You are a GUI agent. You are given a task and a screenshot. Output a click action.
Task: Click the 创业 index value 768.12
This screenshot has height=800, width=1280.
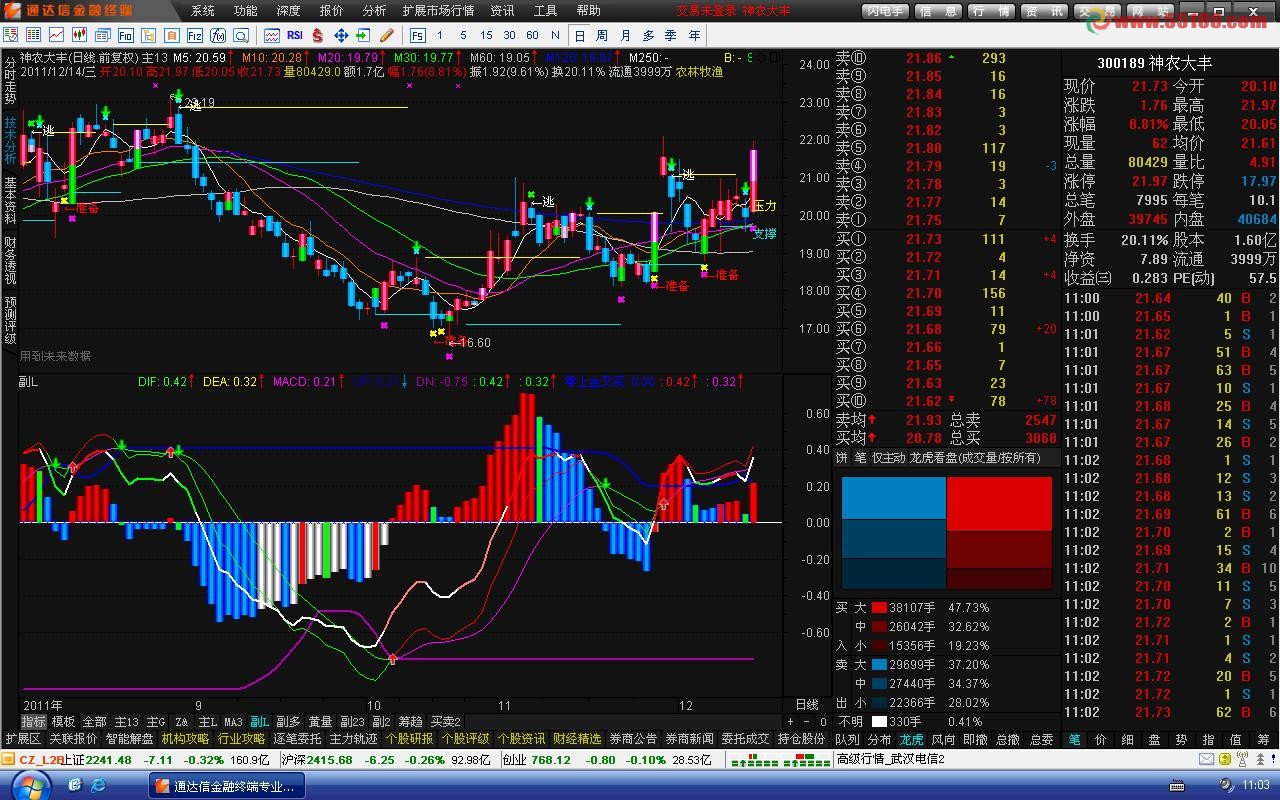(x=551, y=760)
